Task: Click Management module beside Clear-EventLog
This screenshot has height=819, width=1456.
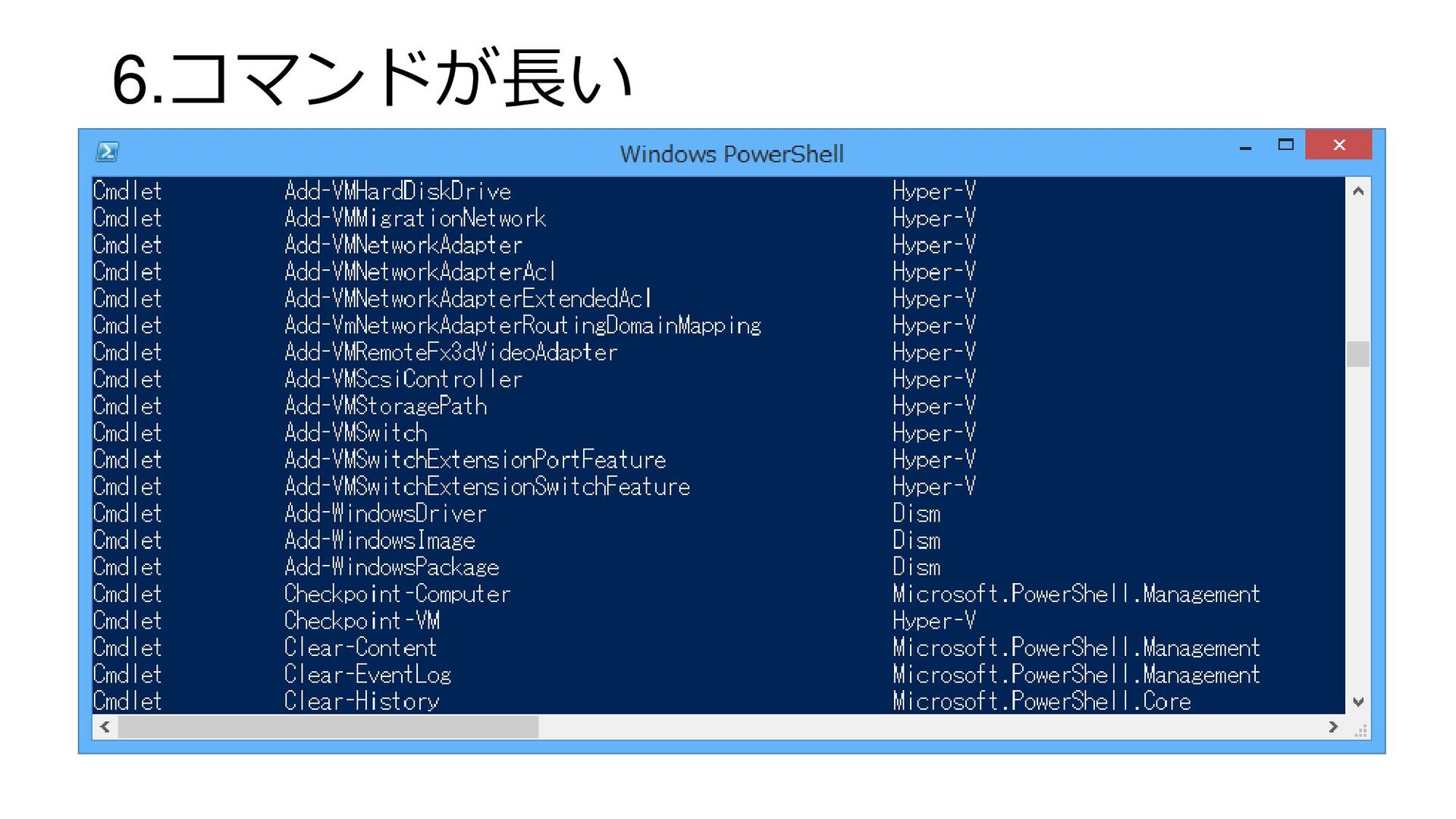Action: pos(1076,674)
